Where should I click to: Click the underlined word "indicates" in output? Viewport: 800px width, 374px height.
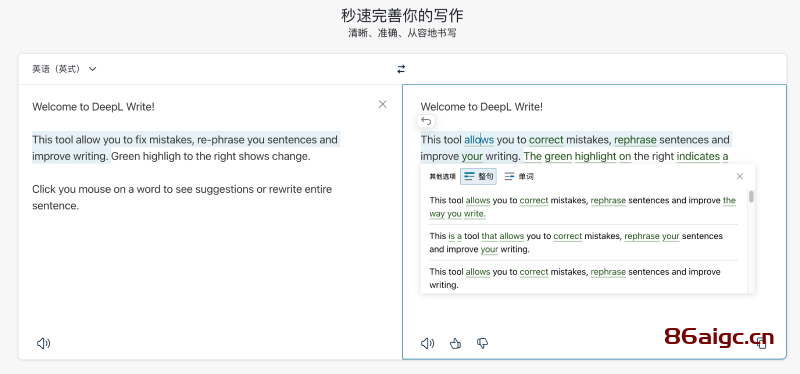click(698, 157)
